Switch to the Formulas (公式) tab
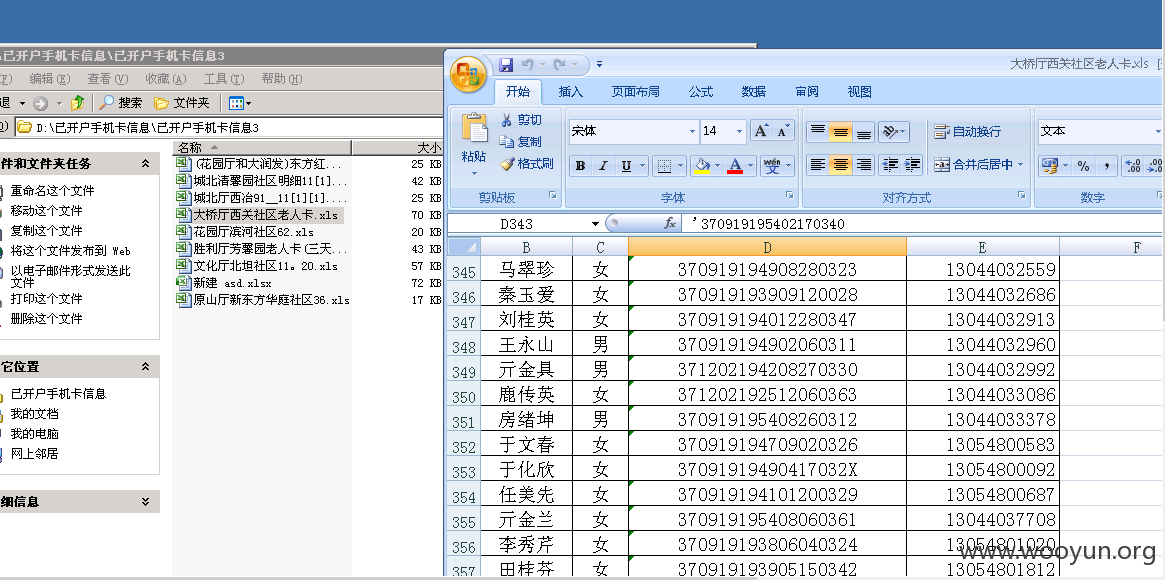 click(x=701, y=91)
